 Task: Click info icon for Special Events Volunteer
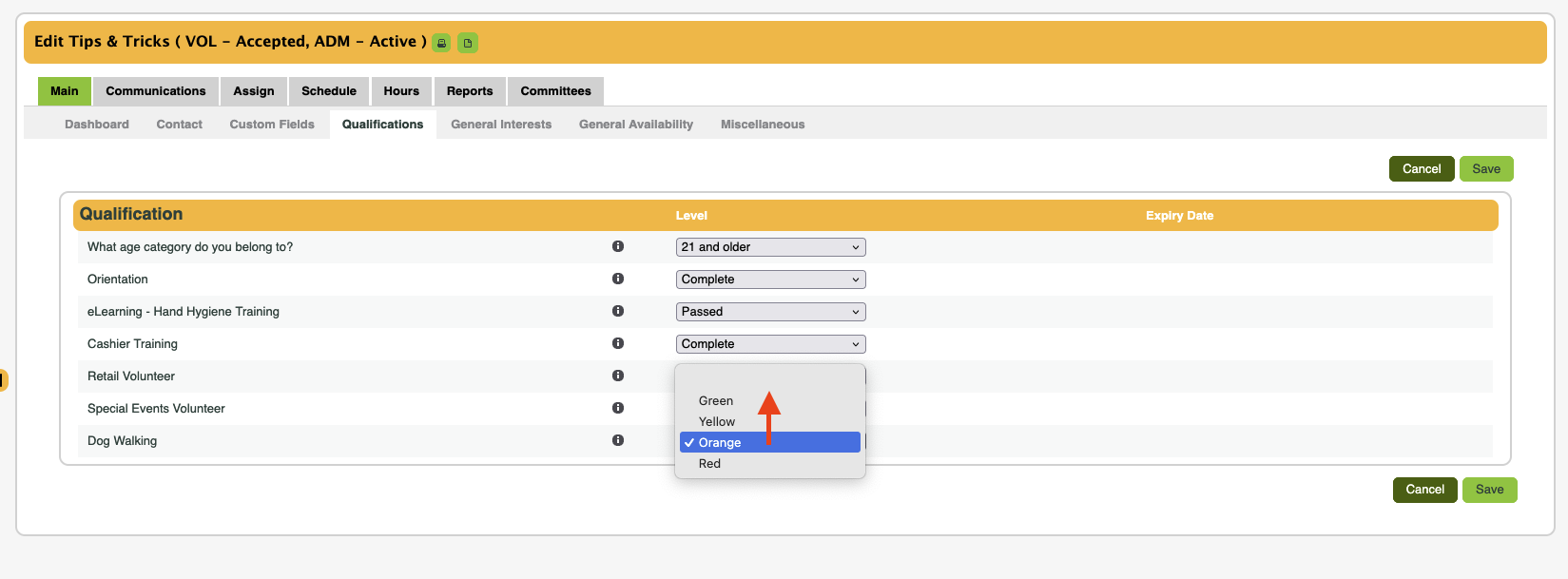click(x=618, y=408)
